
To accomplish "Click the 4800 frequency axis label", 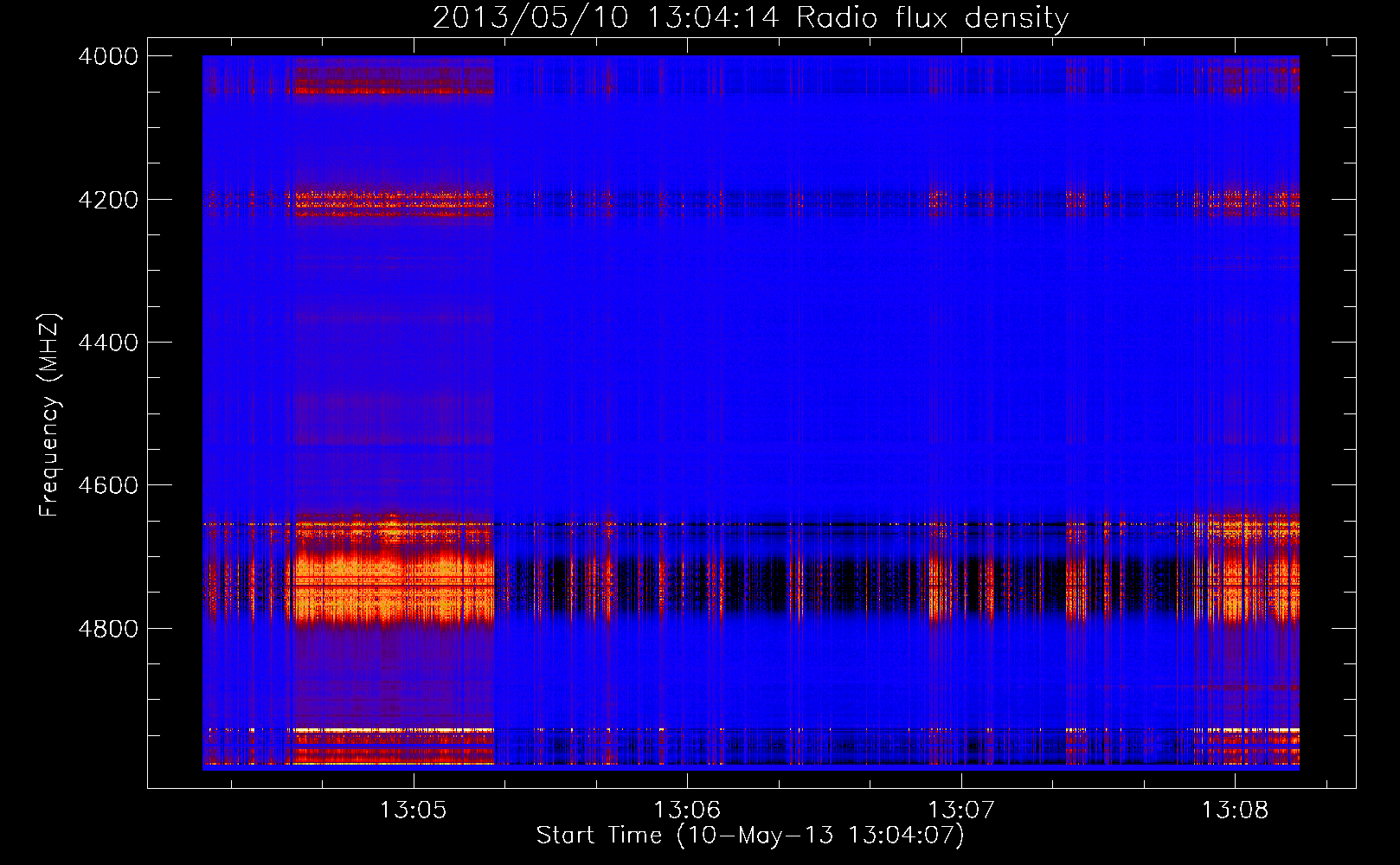I will point(108,629).
